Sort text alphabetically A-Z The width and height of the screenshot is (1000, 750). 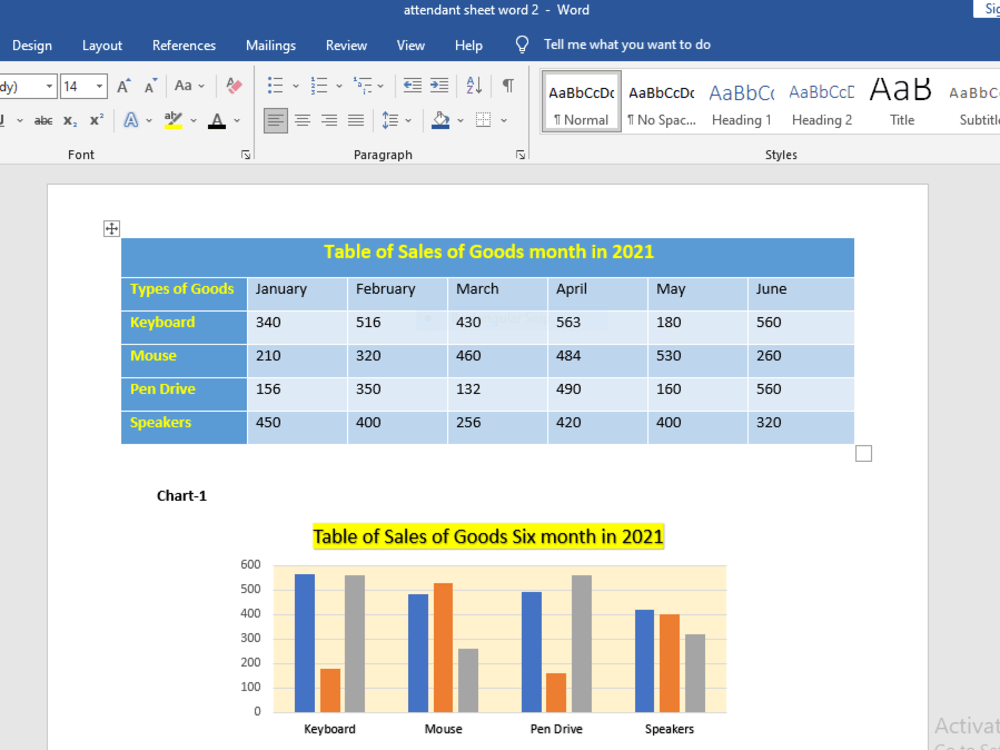(474, 85)
